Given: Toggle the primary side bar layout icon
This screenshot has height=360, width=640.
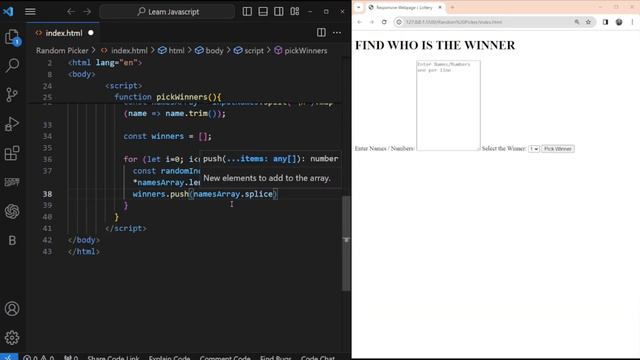Looking at the screenshot, I should 247,11.
